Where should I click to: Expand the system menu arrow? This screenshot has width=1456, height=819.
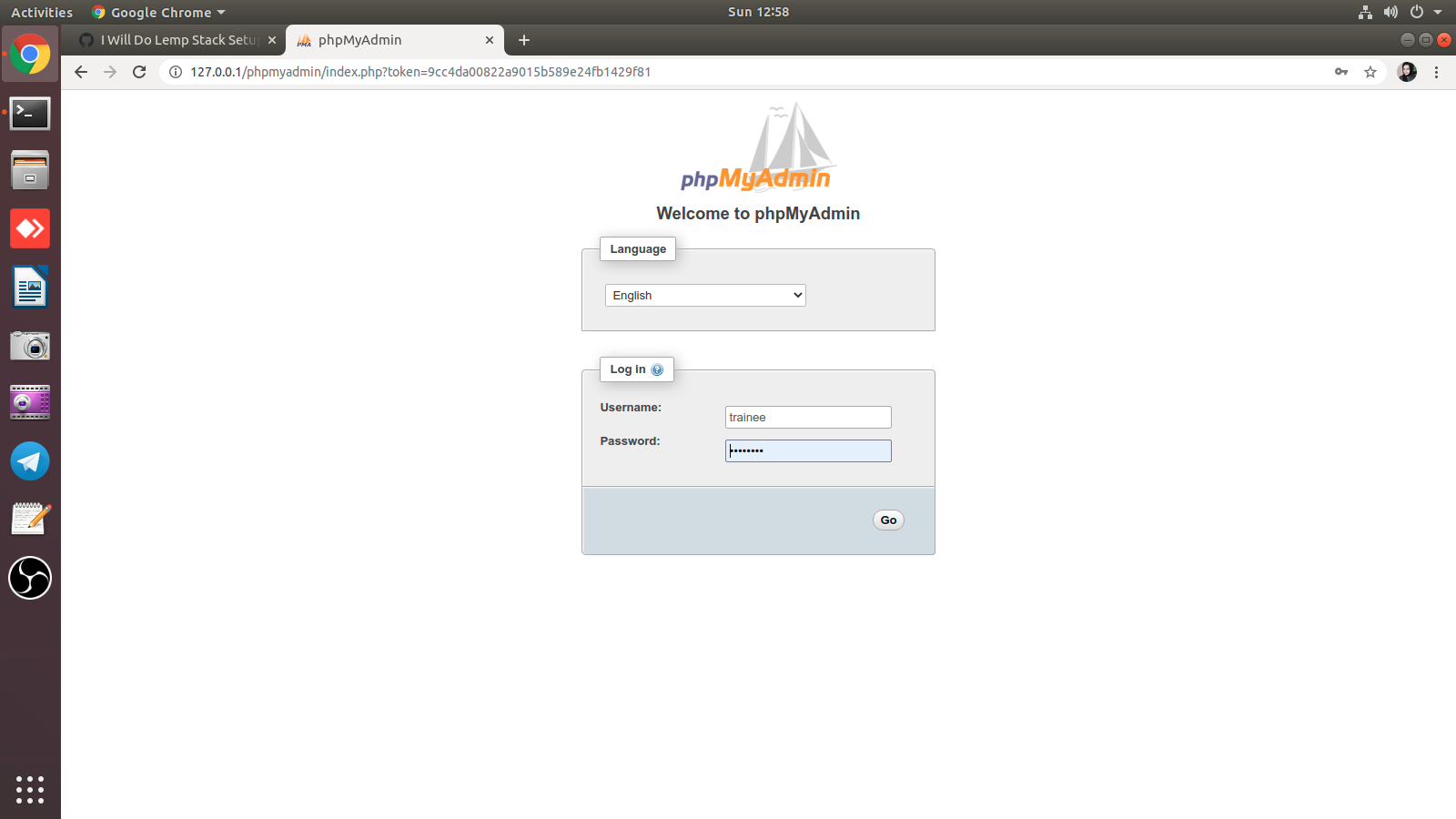coord(1438,12)
